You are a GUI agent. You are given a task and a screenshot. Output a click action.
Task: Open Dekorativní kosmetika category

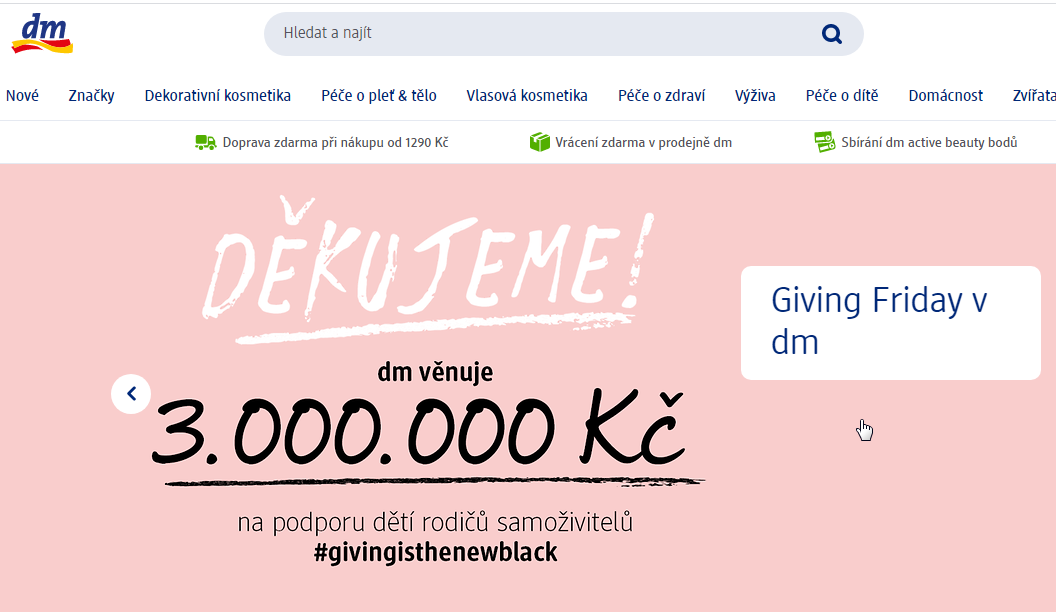pyautogui.click(x=218, y=96)
